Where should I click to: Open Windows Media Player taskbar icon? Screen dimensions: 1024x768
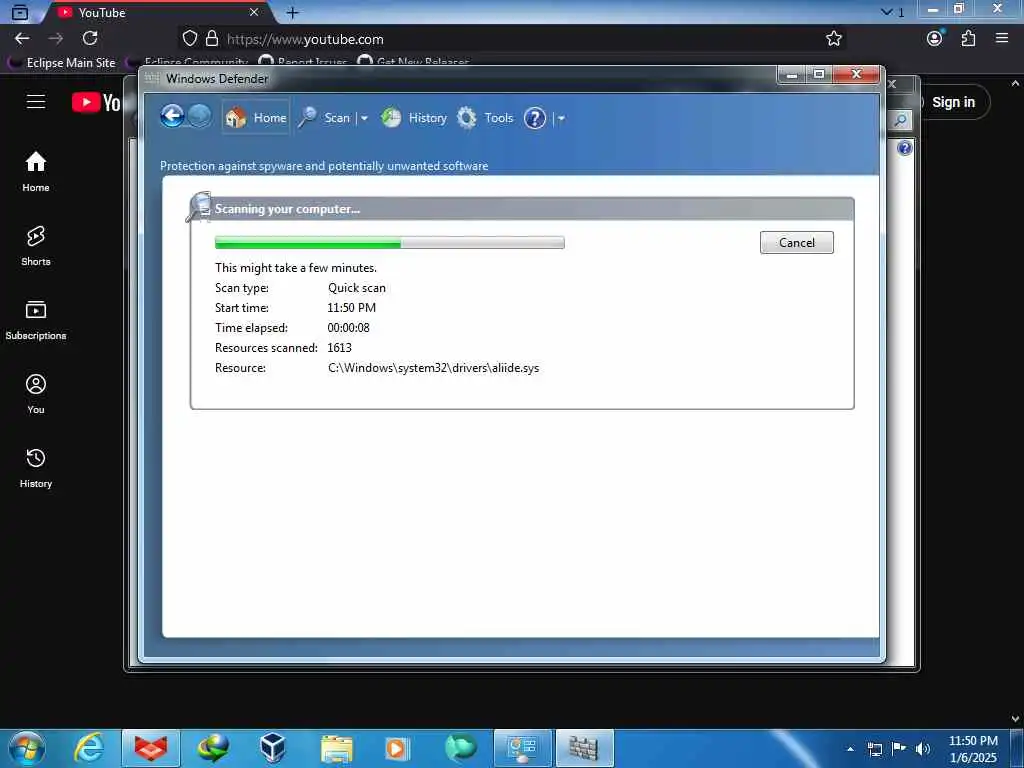(x=397, y=748)
